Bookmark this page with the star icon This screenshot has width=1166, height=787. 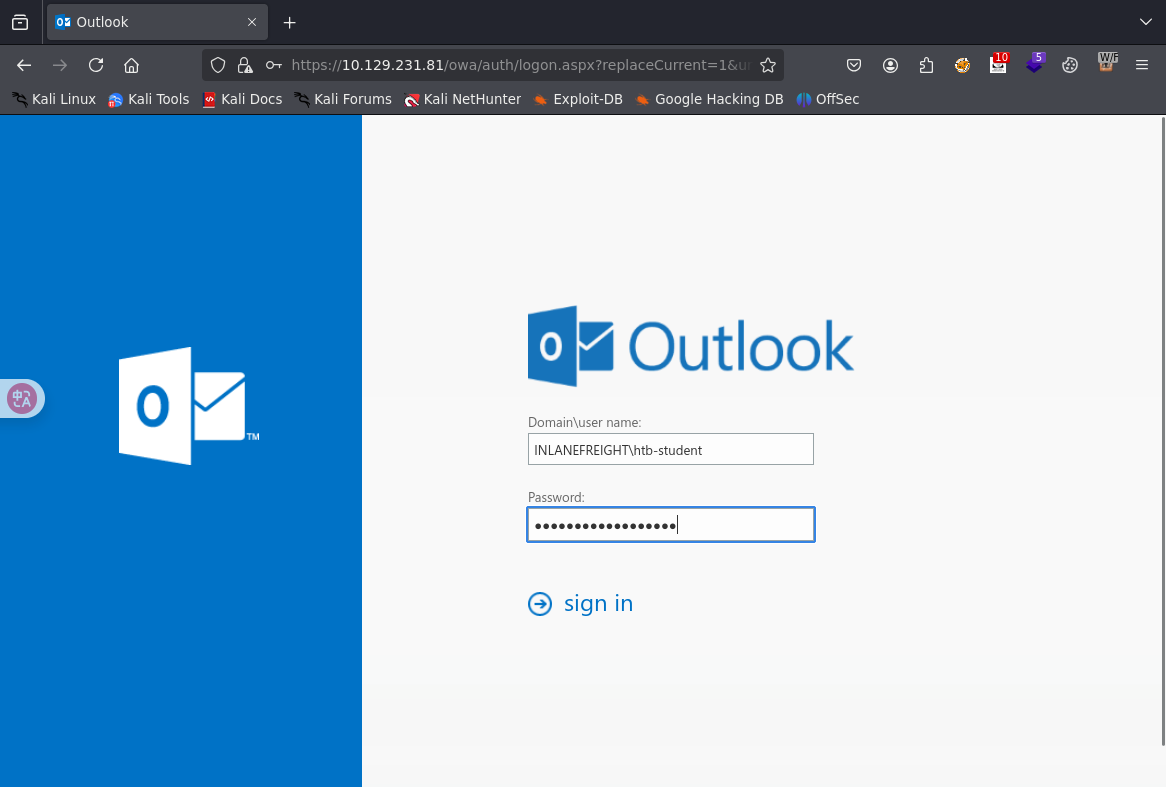point(768,65)
